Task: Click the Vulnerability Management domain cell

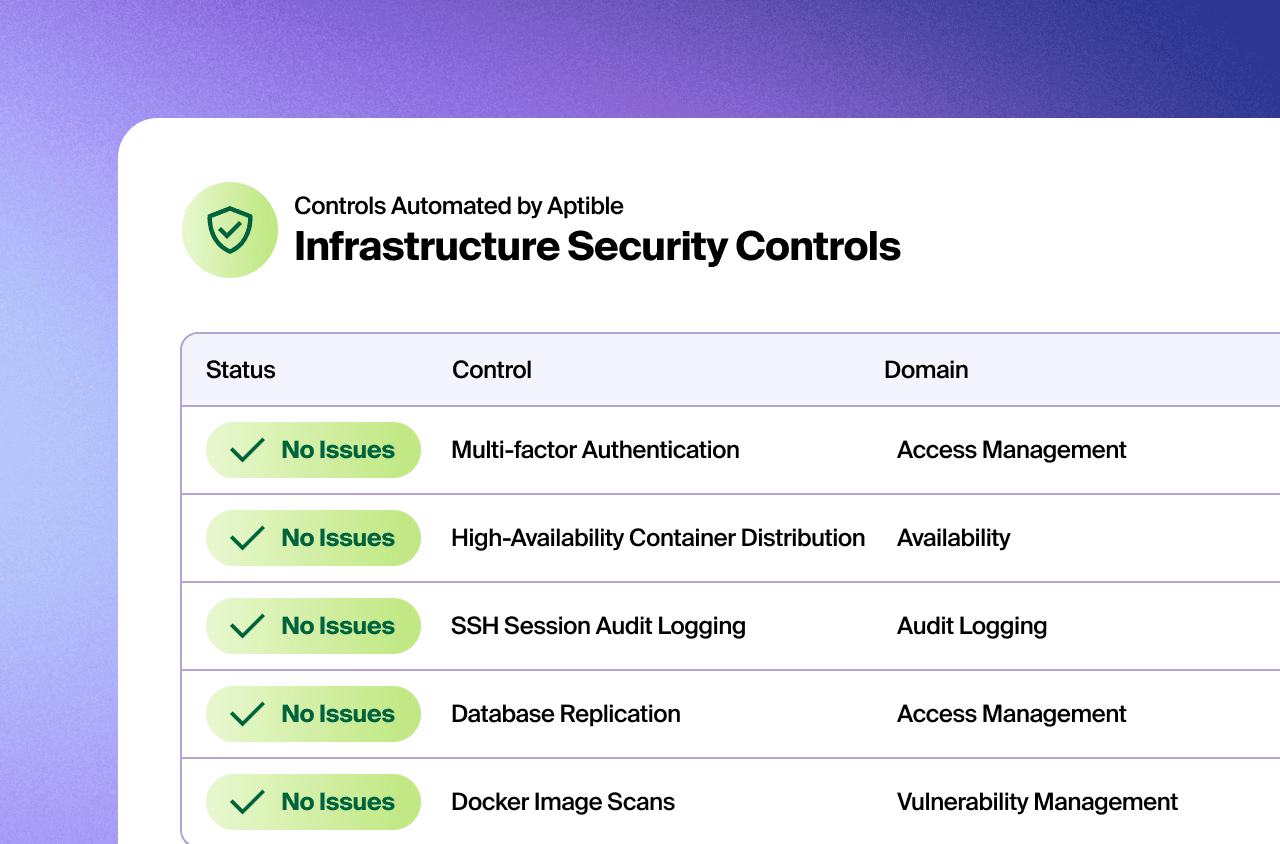Action: [x=1037, y=802]
